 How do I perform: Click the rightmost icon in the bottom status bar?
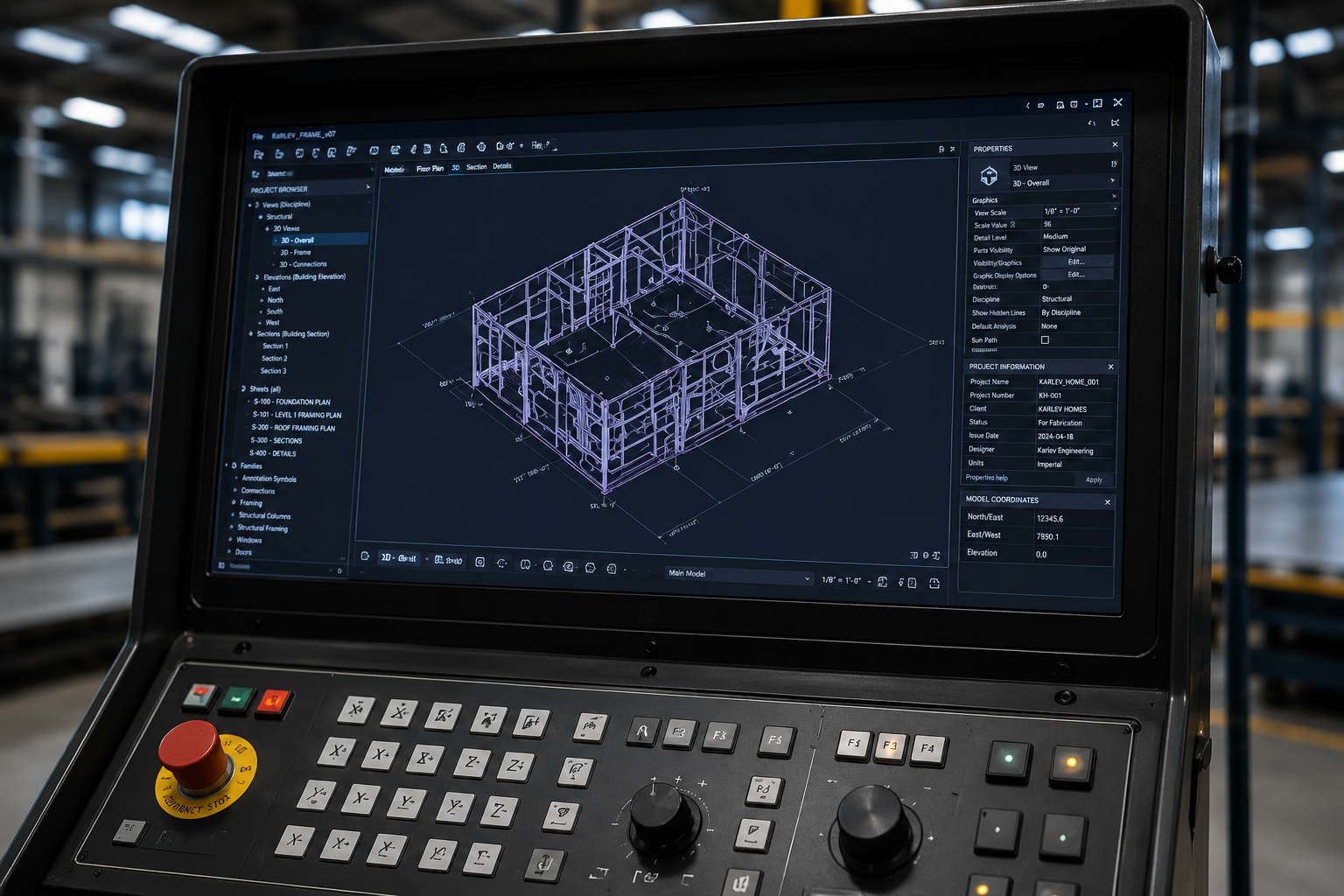click(x=934, y=584)
